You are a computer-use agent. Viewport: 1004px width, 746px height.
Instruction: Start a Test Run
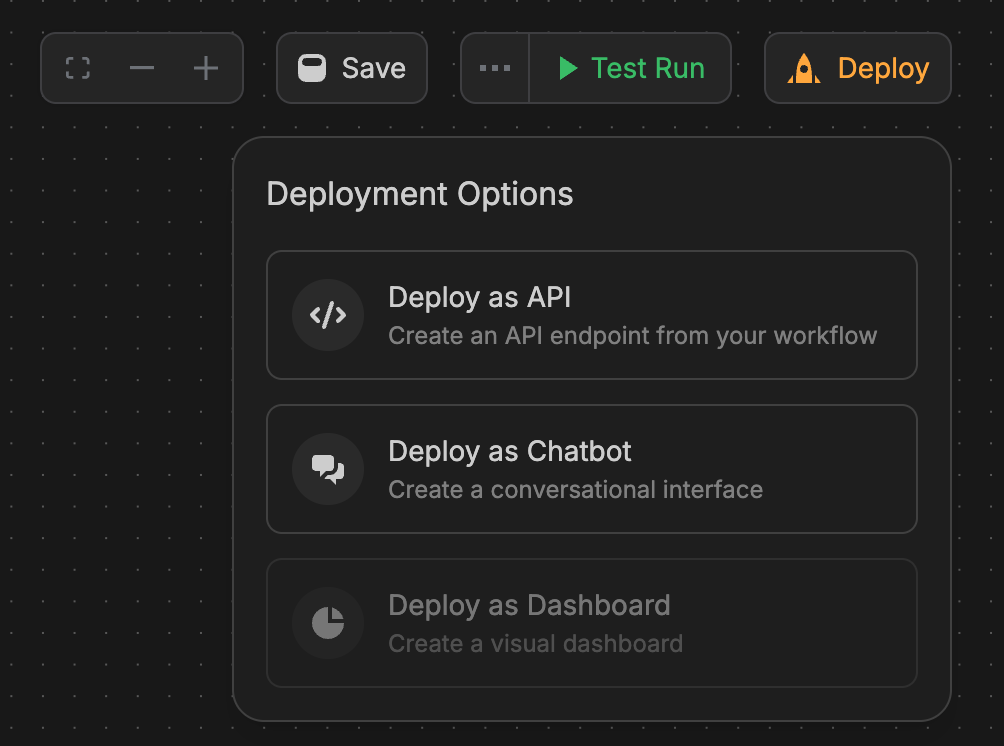(631, 68)
